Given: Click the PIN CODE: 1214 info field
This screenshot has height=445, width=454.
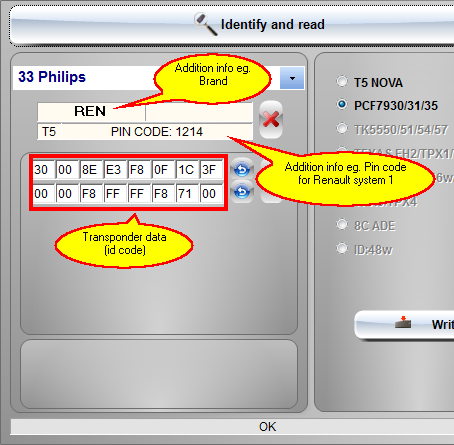Looking at the screenshot, I should point(157,132).
